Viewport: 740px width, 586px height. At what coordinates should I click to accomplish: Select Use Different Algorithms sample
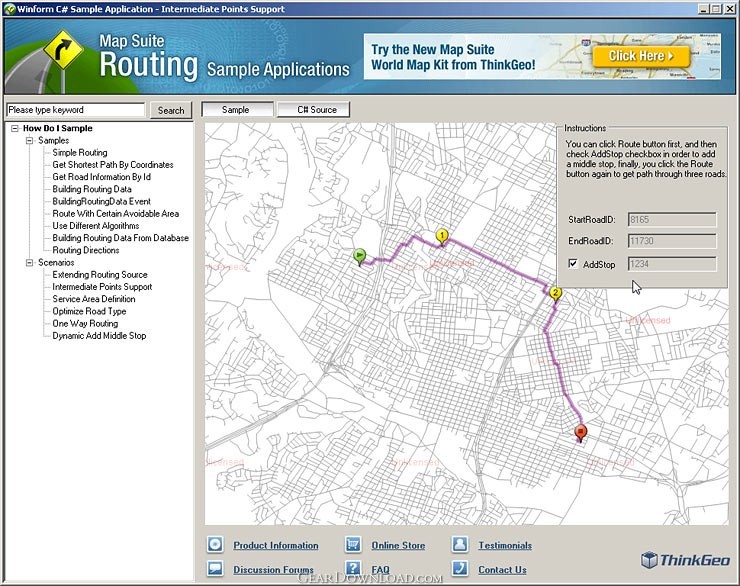tap(96, 226)
